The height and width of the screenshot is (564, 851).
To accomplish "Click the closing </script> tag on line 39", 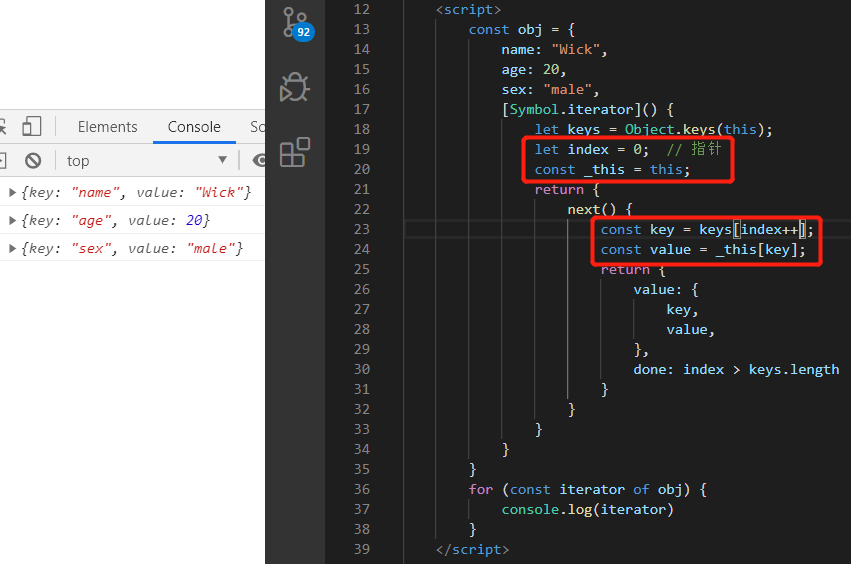I will click(472, 549).
